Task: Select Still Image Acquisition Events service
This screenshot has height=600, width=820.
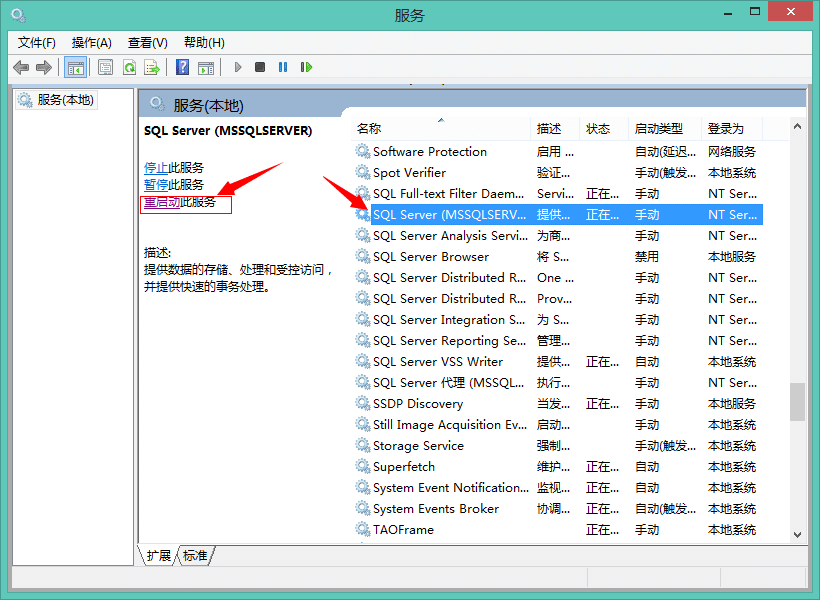Action: tap(559, 424)
